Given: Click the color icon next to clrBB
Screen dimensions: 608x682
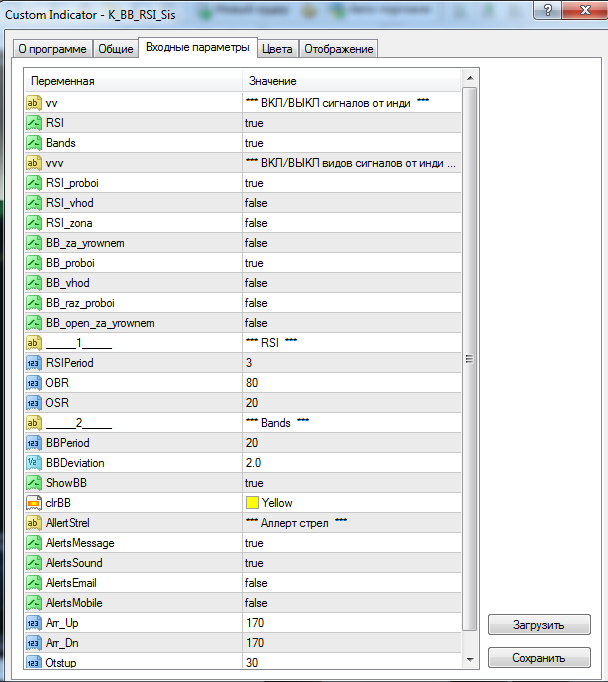Looking at the screenshot, I should pyautogui.click(x=34, y=503).
